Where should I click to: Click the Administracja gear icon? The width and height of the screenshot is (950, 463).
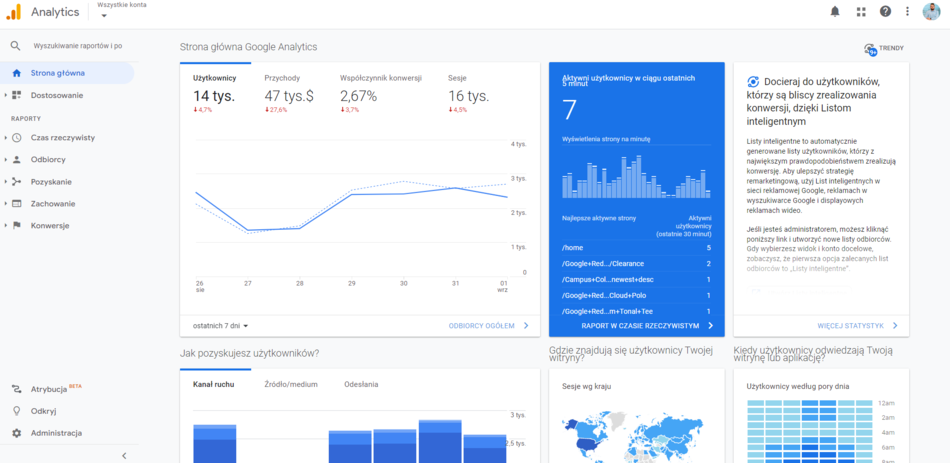click(16, 433)
